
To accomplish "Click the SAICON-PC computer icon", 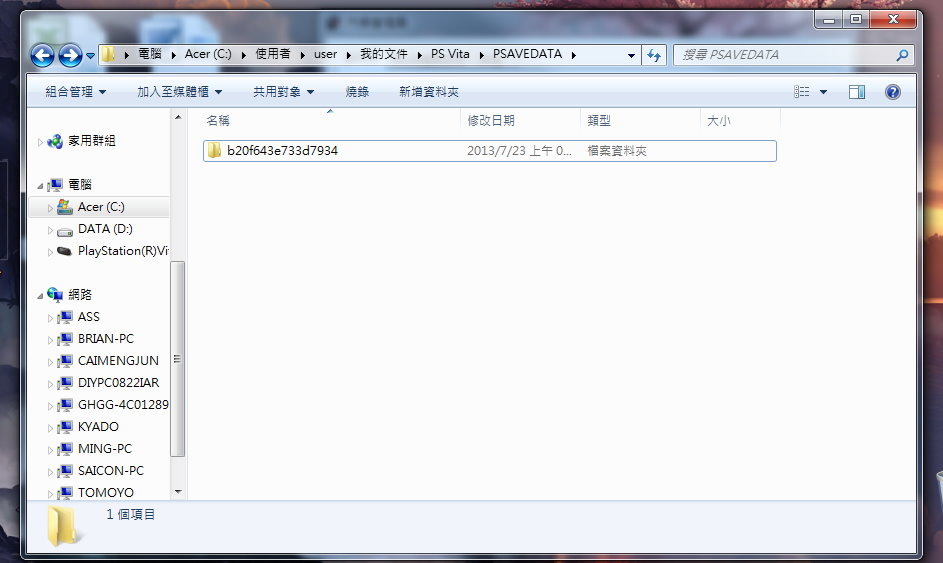I will point(65,471).
